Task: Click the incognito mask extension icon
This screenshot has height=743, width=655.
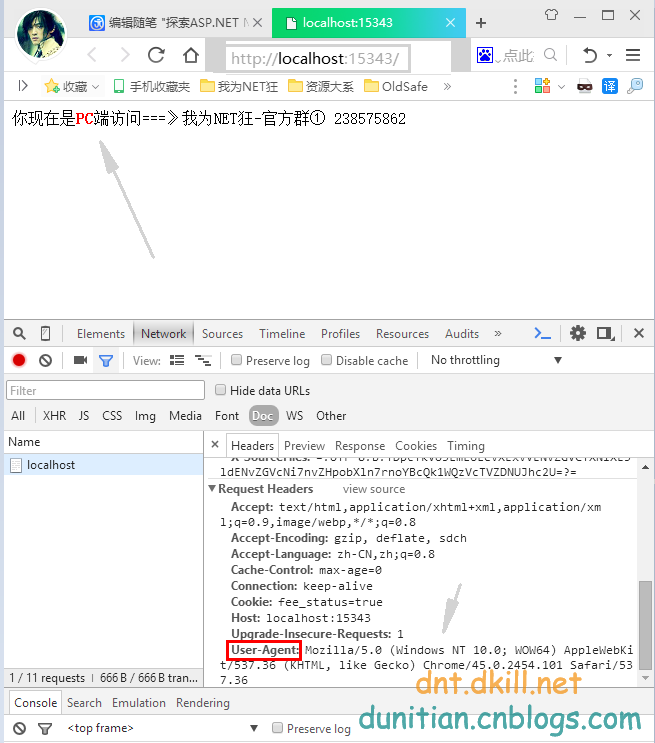Action: tap(584, 87)
